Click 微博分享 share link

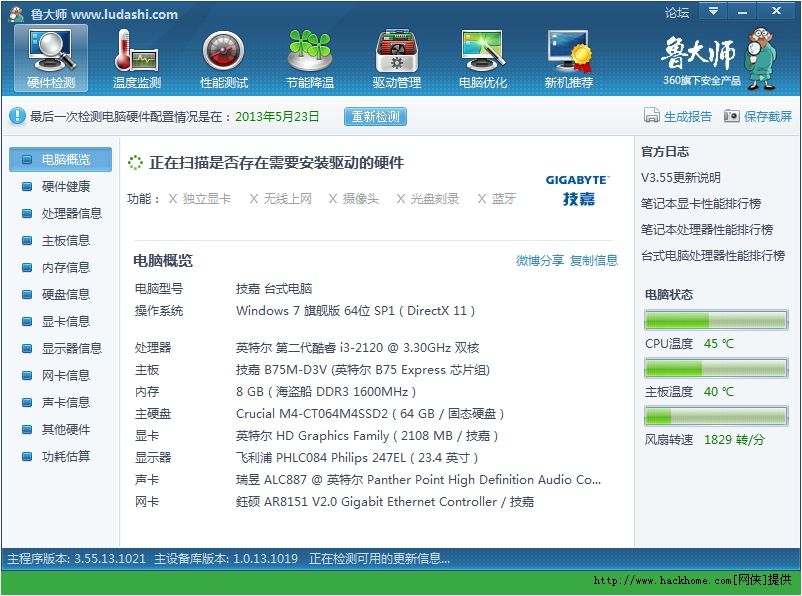pyautogui.click(x=540, y=260)
